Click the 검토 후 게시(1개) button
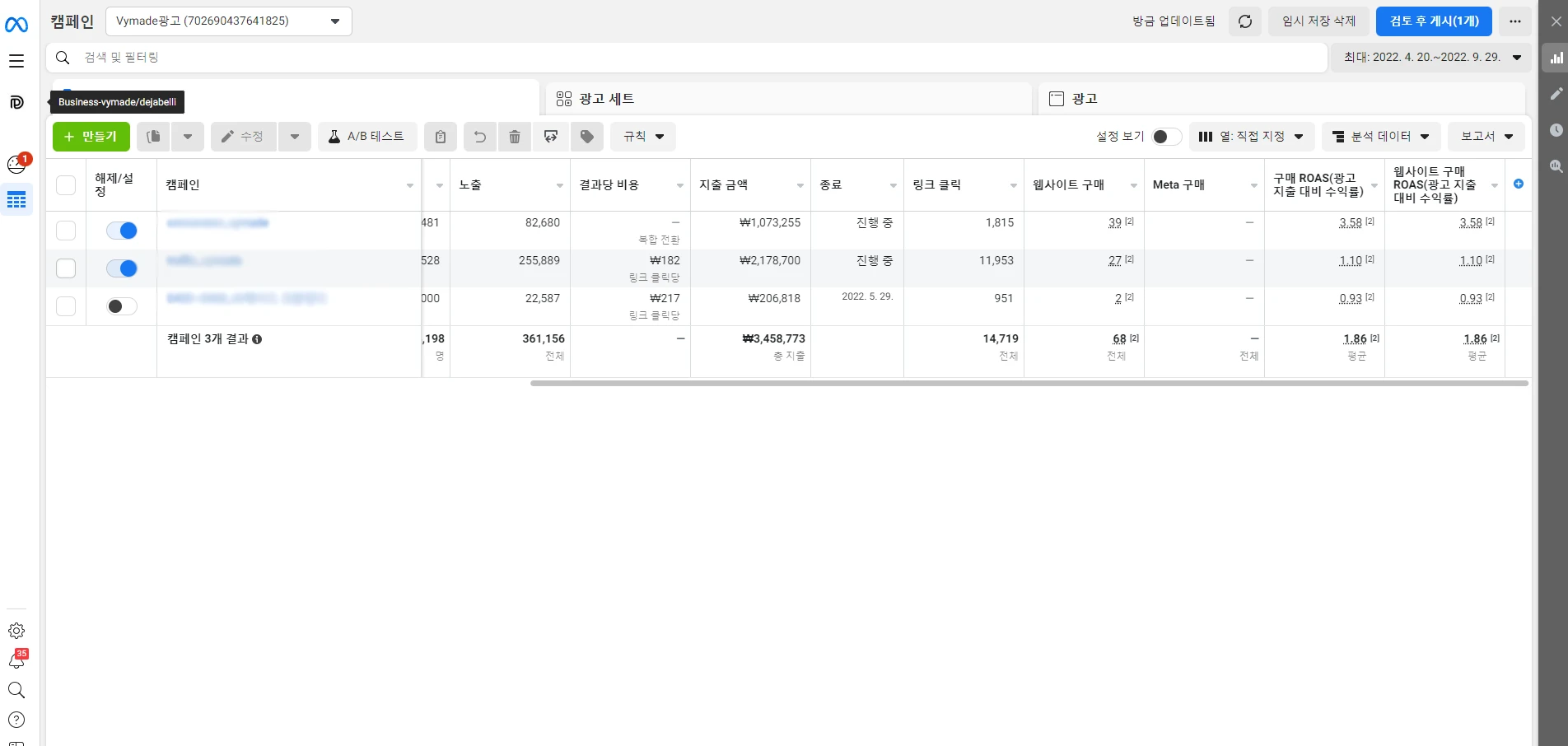The image size is (1568, 746). 1433,21
